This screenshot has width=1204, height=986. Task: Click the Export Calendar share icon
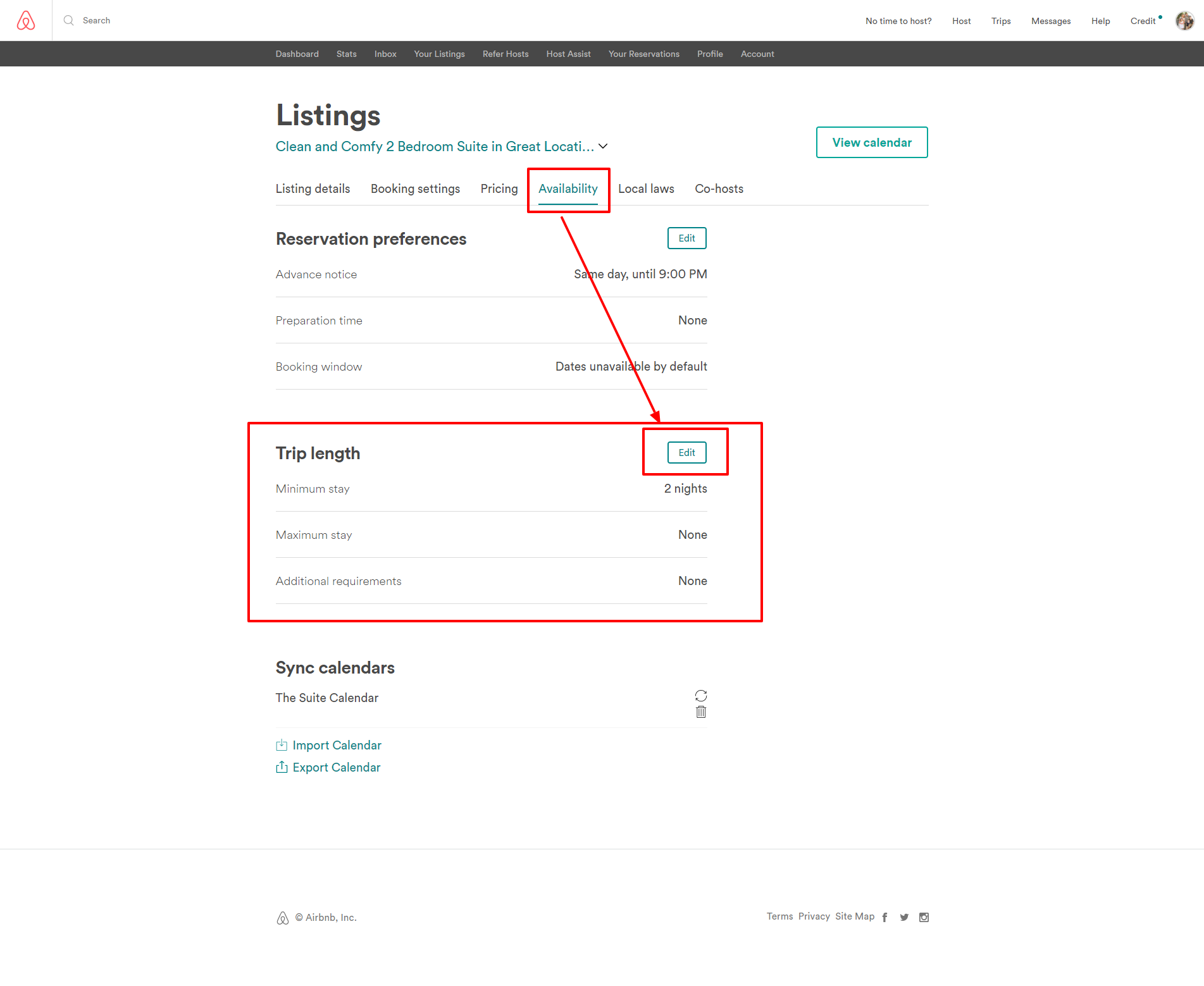tap(282, 767)
